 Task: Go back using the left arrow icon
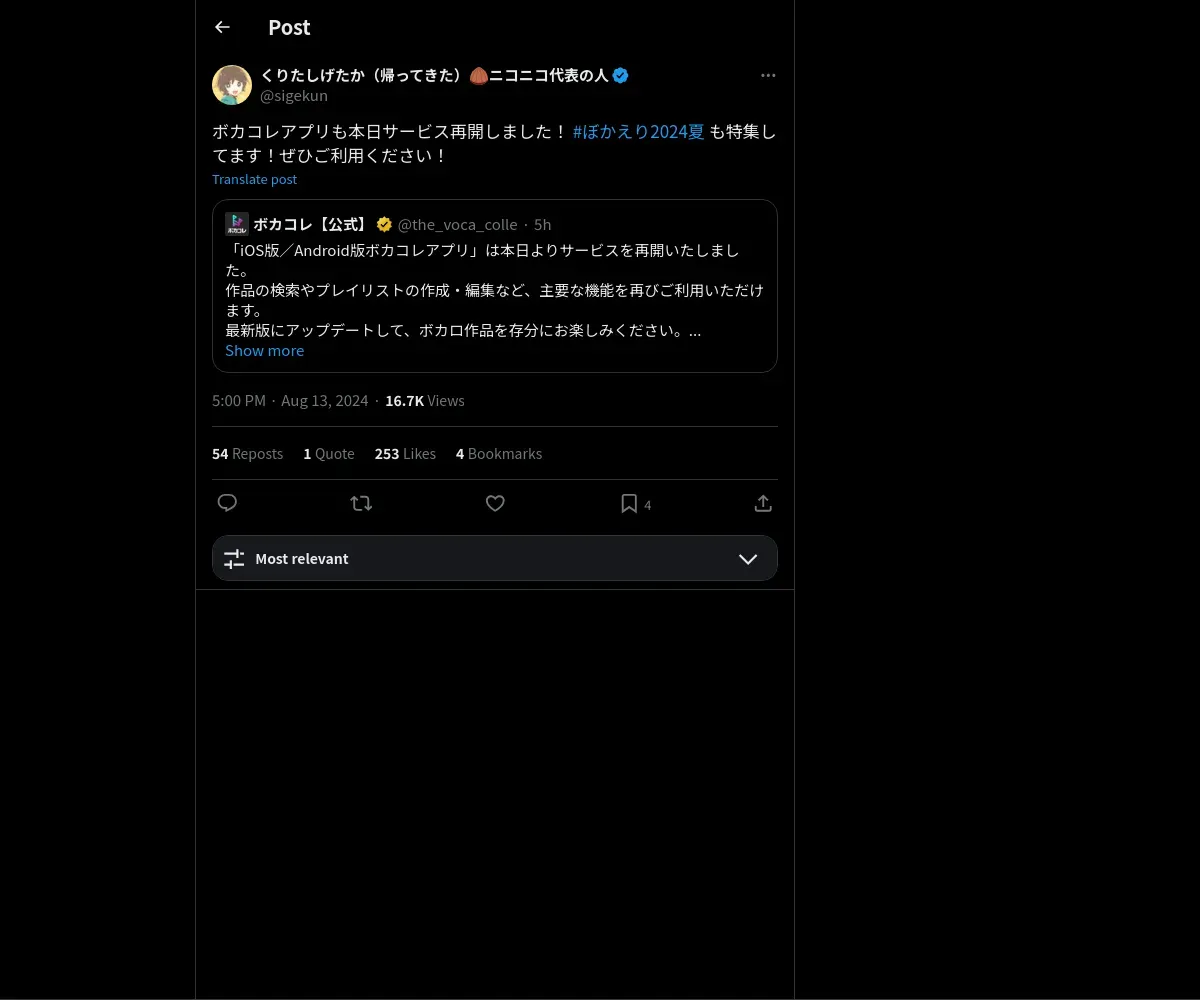[222, 27]
